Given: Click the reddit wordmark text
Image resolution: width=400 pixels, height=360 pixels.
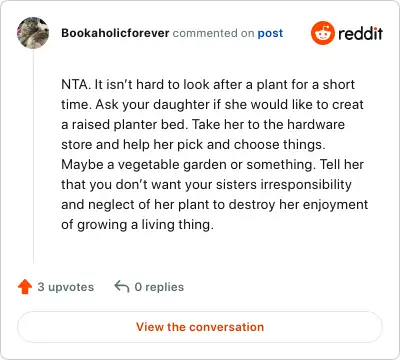Looking at the screenshot, I should pos(360,33).
